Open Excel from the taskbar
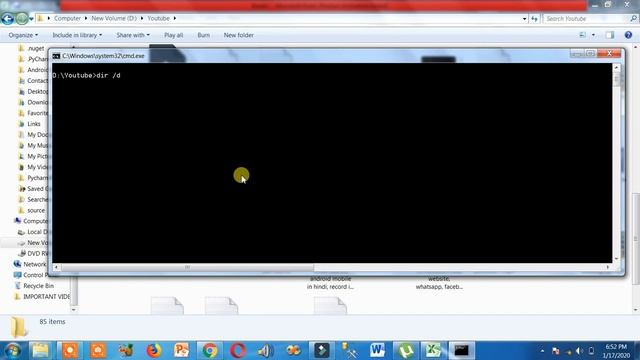640x360 pixels. [433, 351]
